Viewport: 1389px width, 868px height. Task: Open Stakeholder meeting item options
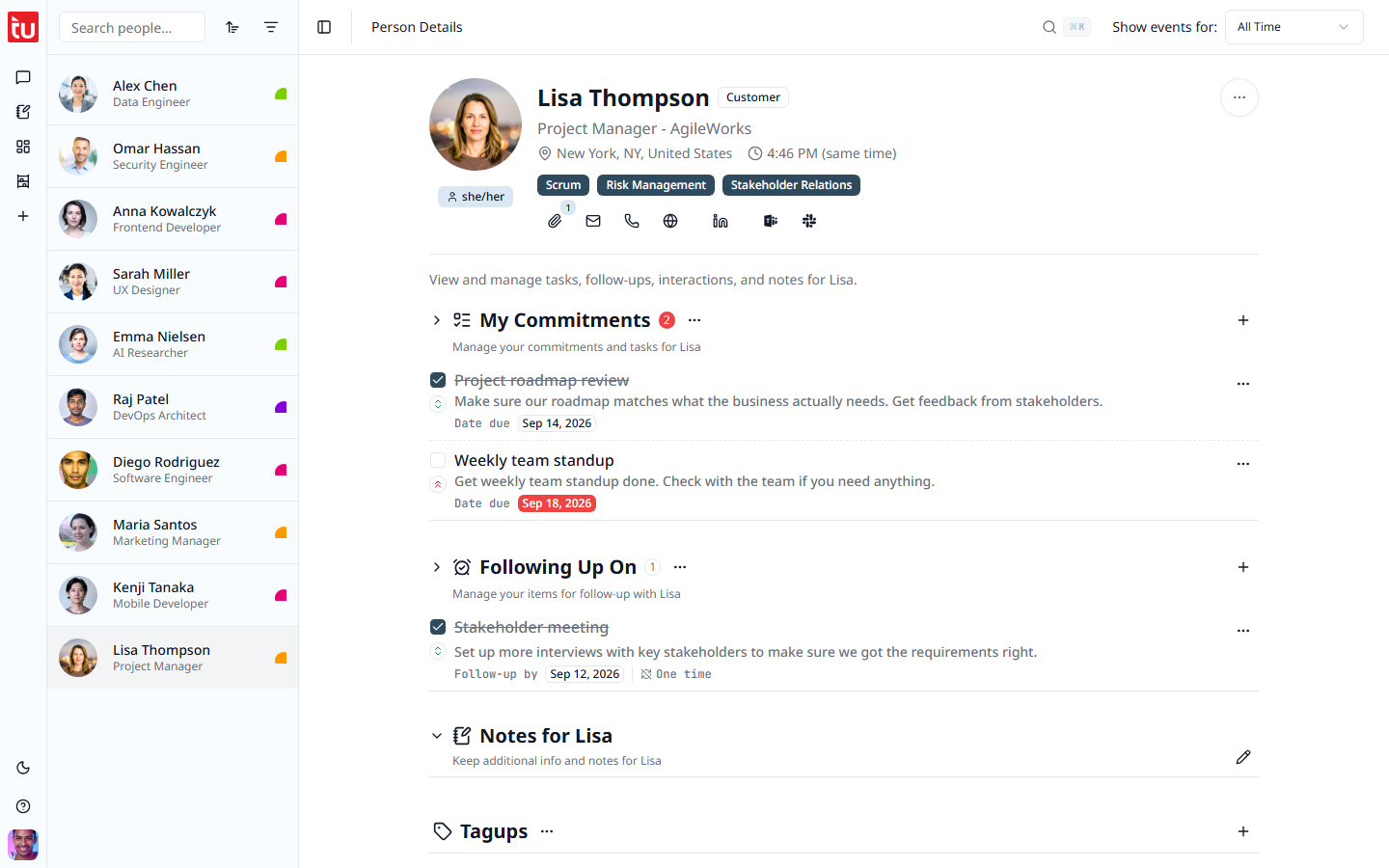1243,631
